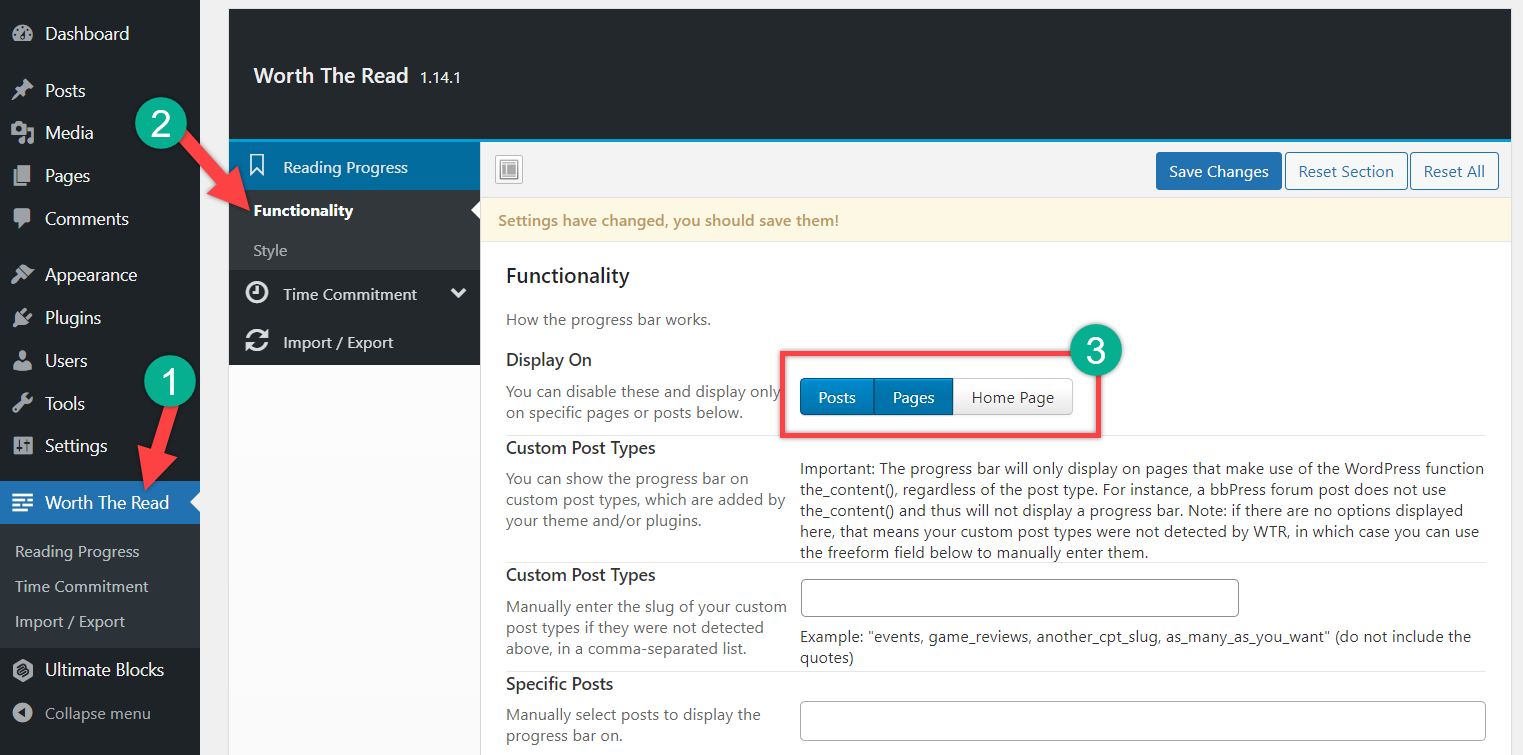Click the Plugins icon in admin sidebar
1523x755 pixels.
[x=24, y=317]
